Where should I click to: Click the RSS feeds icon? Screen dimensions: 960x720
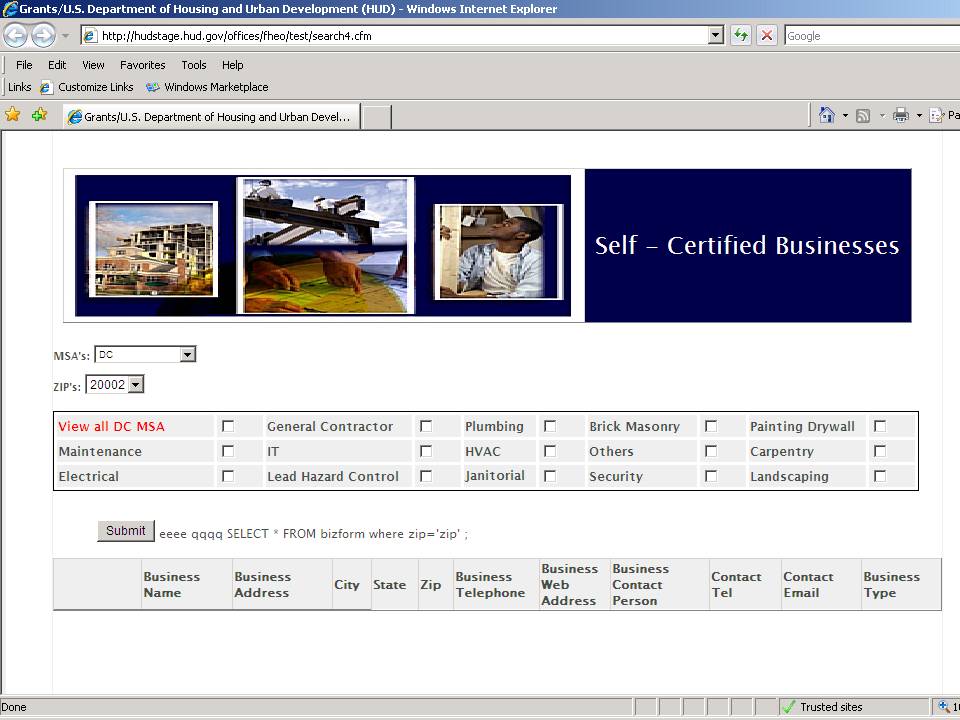(863, 115)
